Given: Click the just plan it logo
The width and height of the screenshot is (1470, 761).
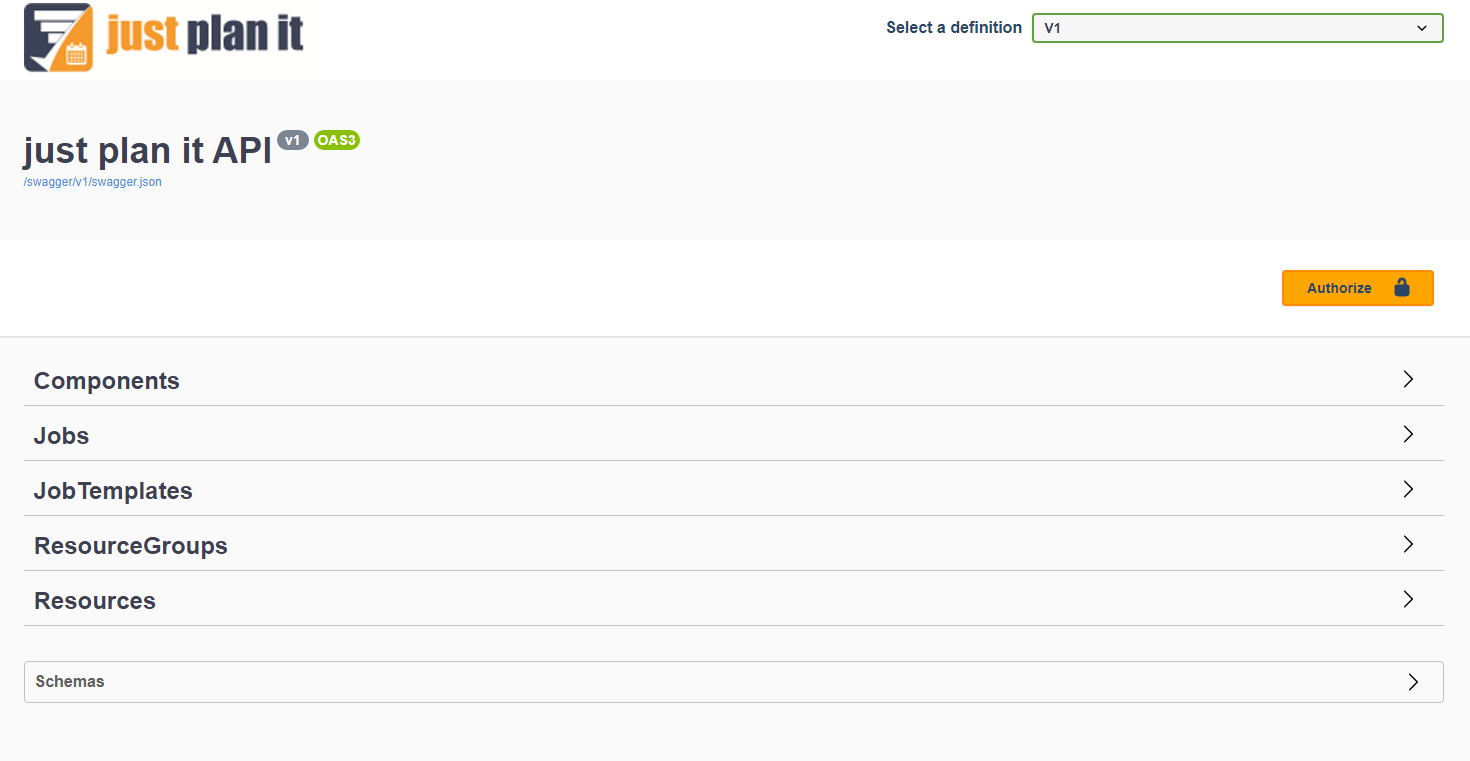Looking at the screenshot, I should tap(163, 37).
